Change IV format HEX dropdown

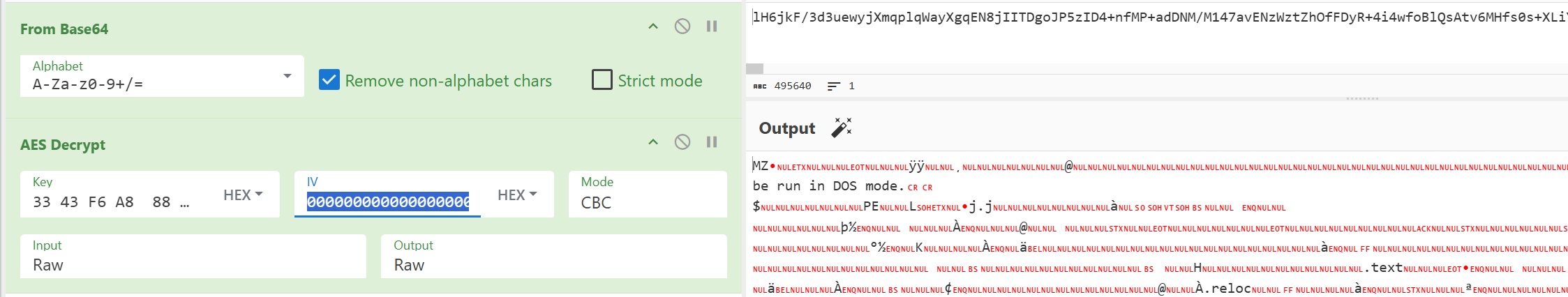coord(517,195)
